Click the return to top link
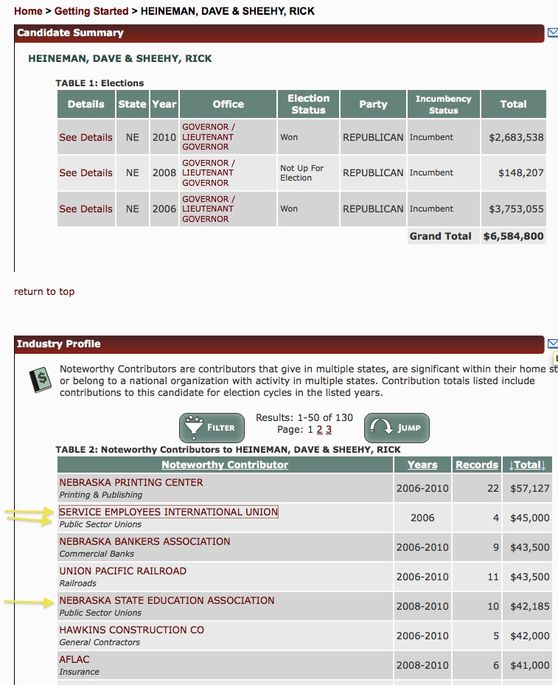The image size is (558, 685). coord(44,291)
